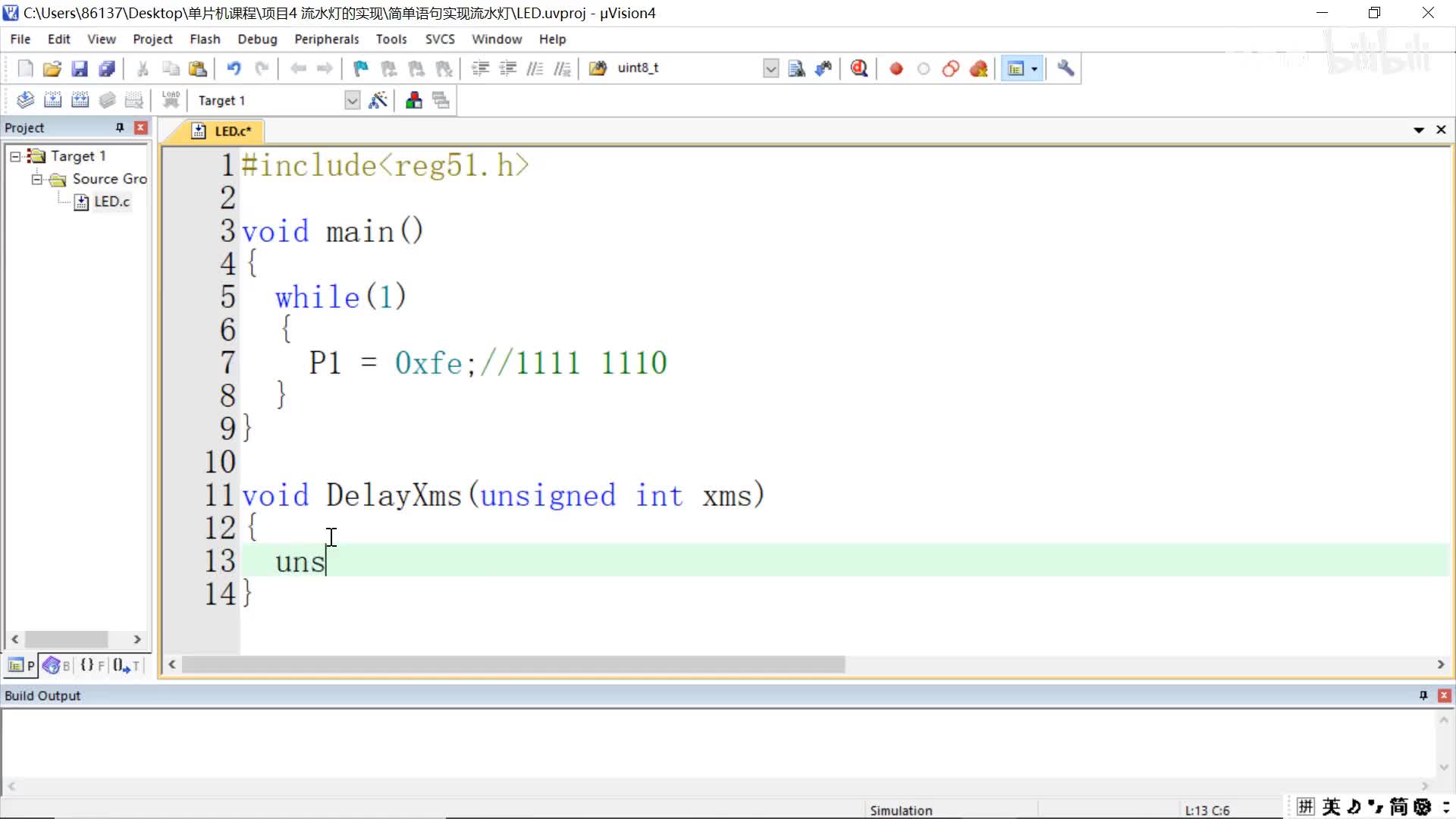Go to the next bookmark
This screenshot has width=1456, height=819.
(416, 68)
